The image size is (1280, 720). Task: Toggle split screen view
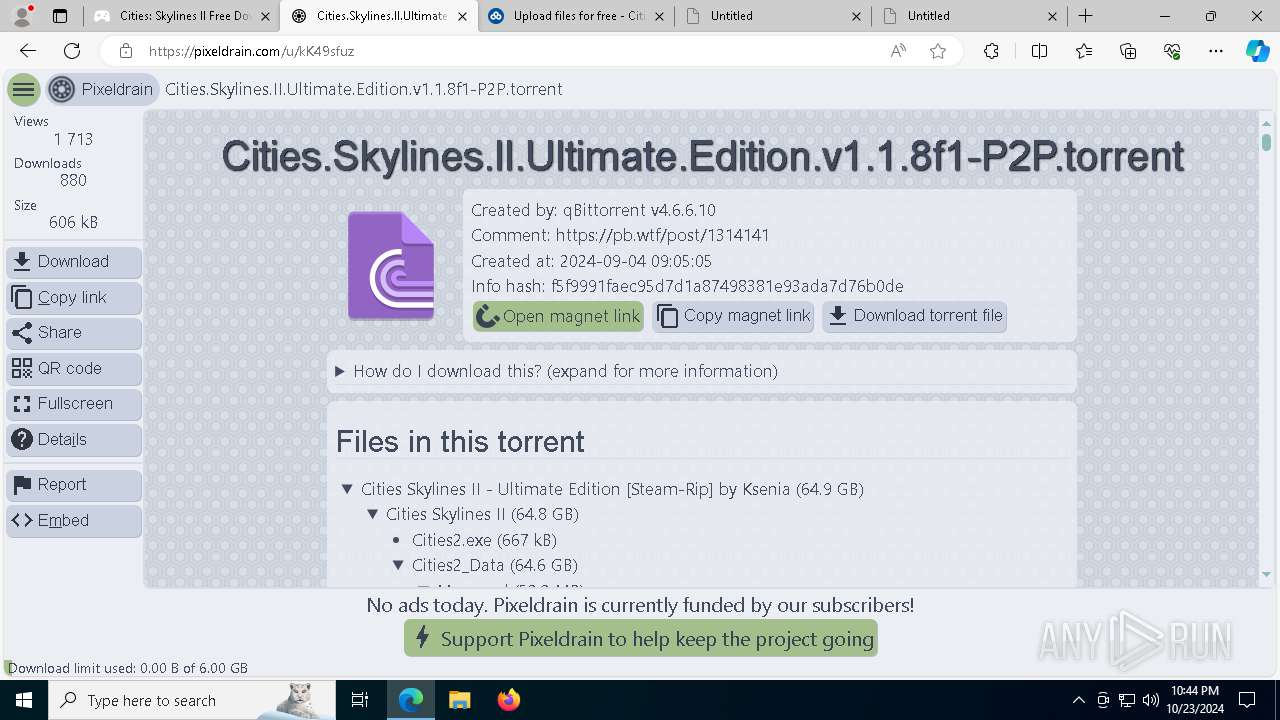[x=1039, y=51]
